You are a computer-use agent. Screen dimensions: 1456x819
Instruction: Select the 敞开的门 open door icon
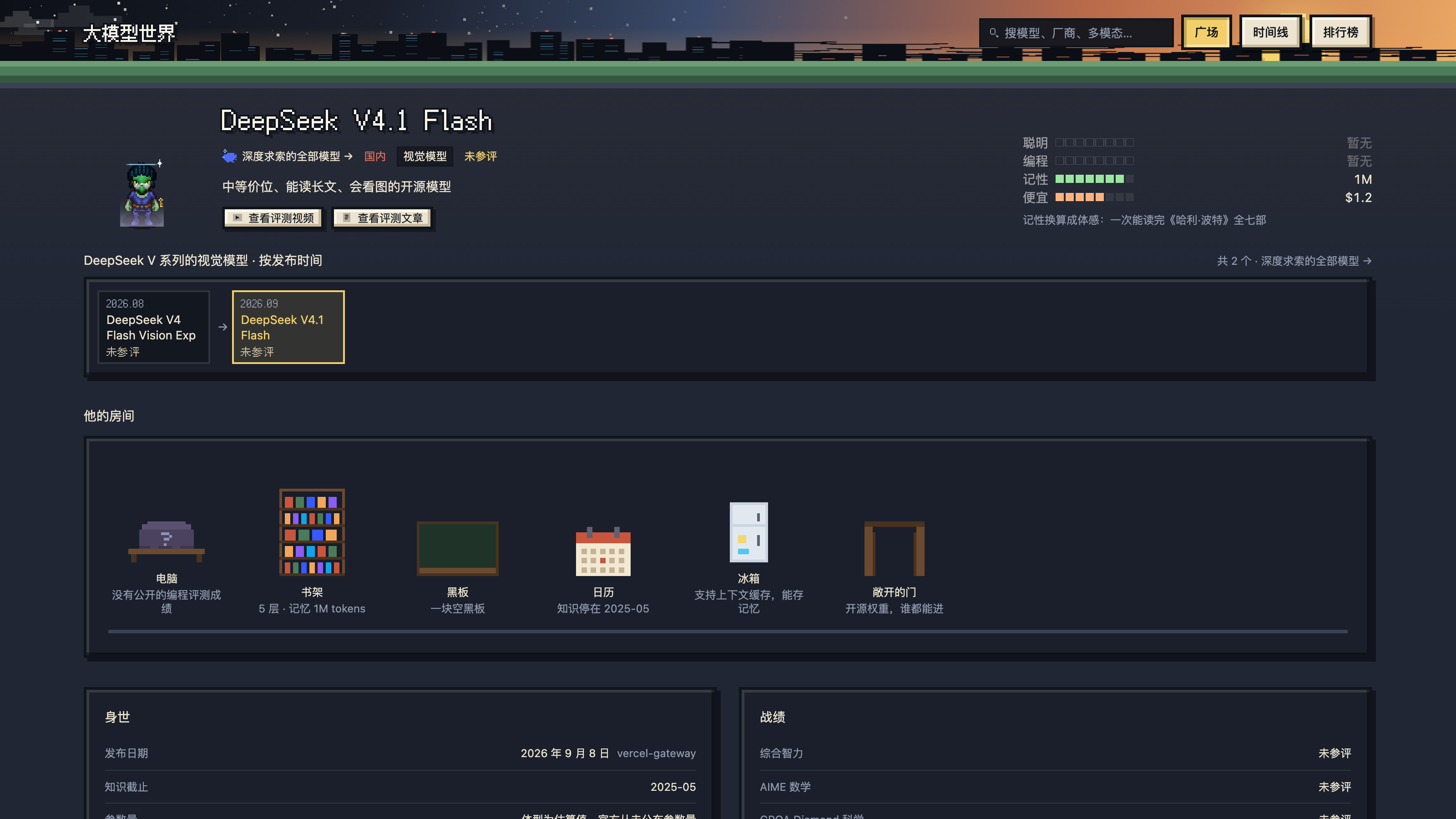(894, 548)
